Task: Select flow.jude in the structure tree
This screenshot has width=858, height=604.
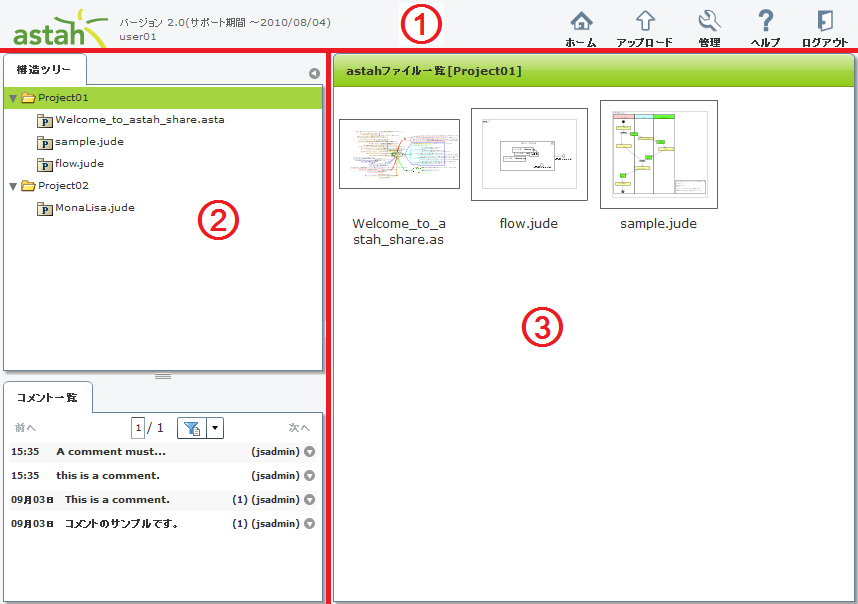Action: coord(79,164)
